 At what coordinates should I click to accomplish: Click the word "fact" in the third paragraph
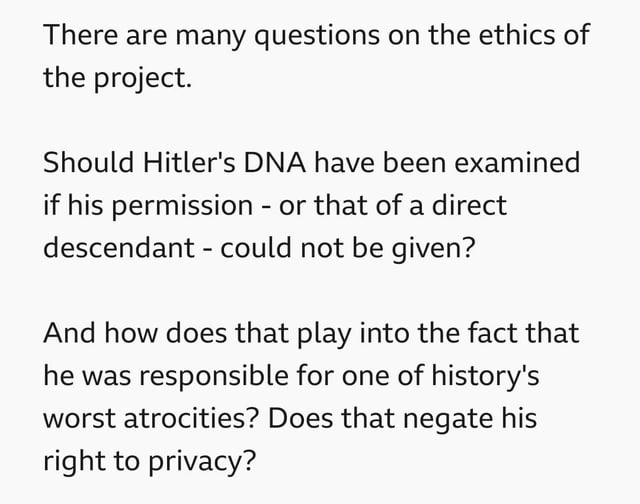click(495, 335)
